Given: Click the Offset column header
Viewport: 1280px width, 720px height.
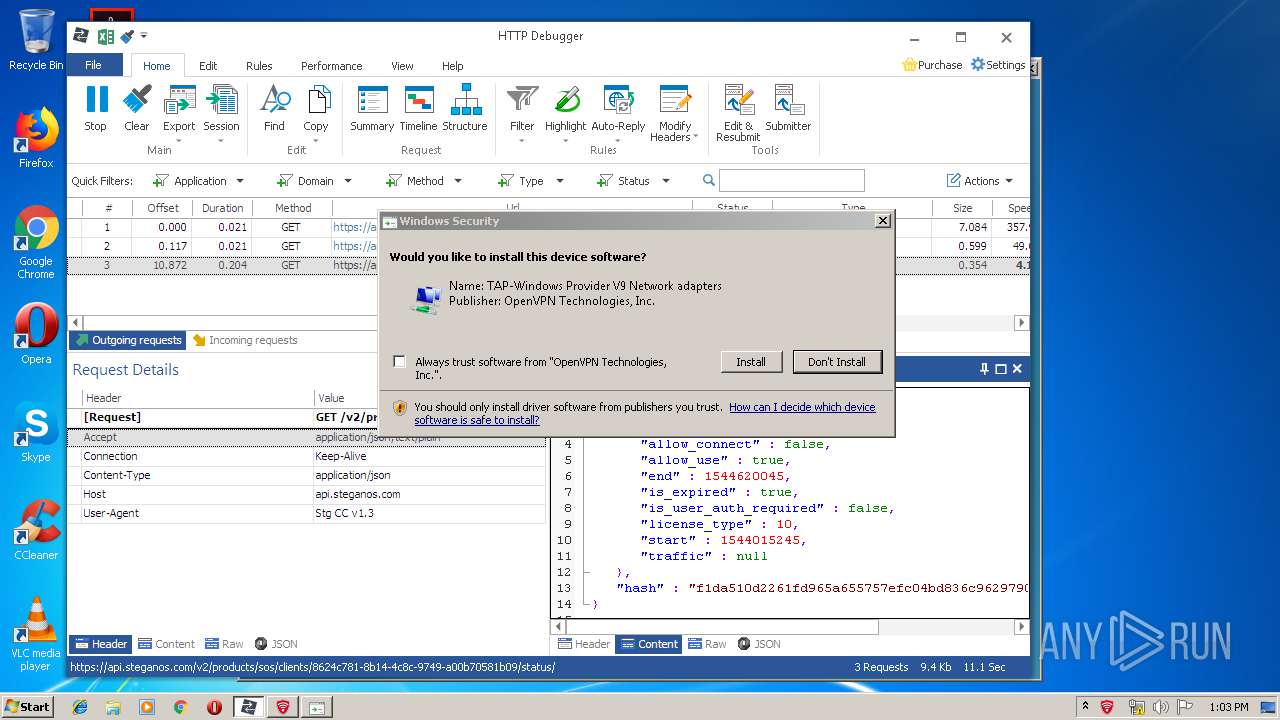Looking at the screenshot, I should pyautogui.click(x=163, y=208).
